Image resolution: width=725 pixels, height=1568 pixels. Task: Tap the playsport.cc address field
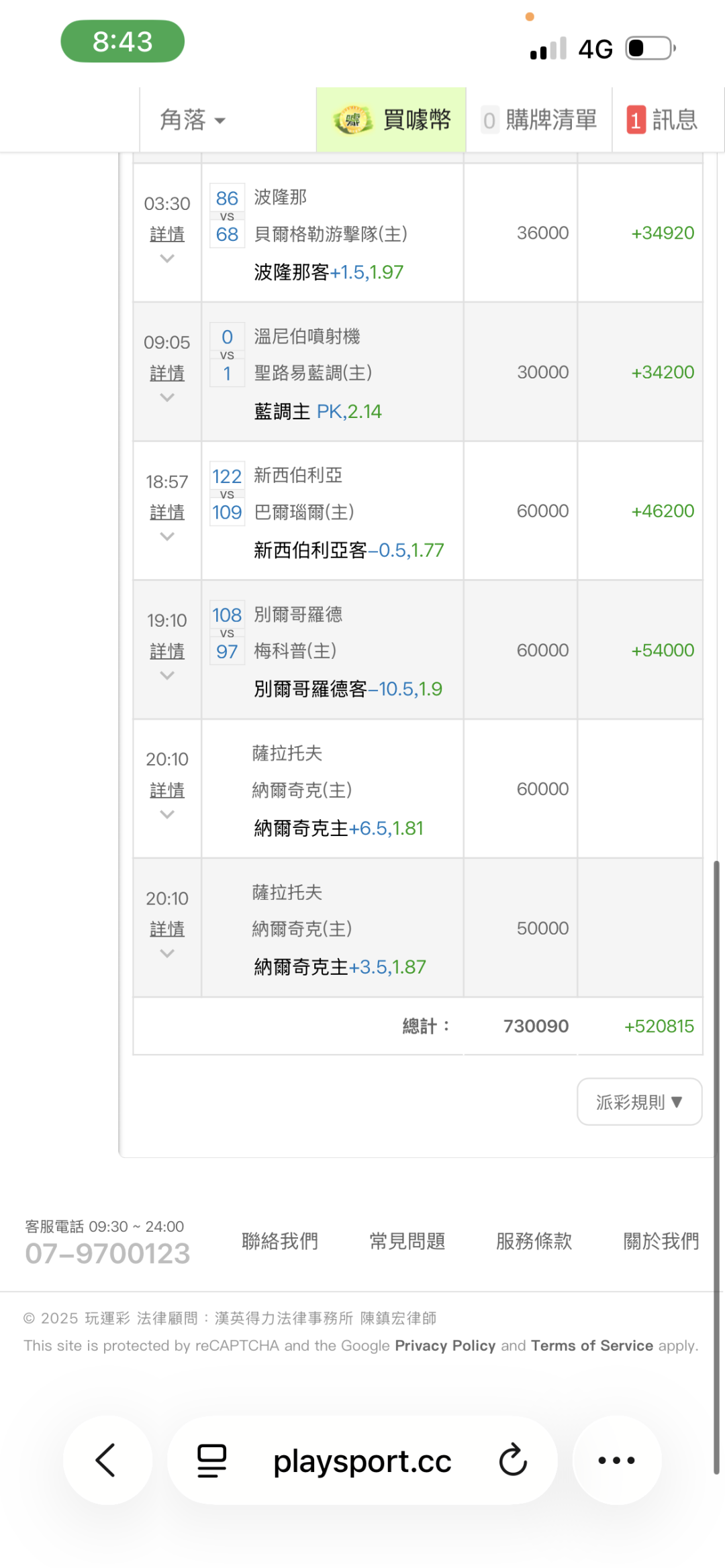tap(362, 1461)
